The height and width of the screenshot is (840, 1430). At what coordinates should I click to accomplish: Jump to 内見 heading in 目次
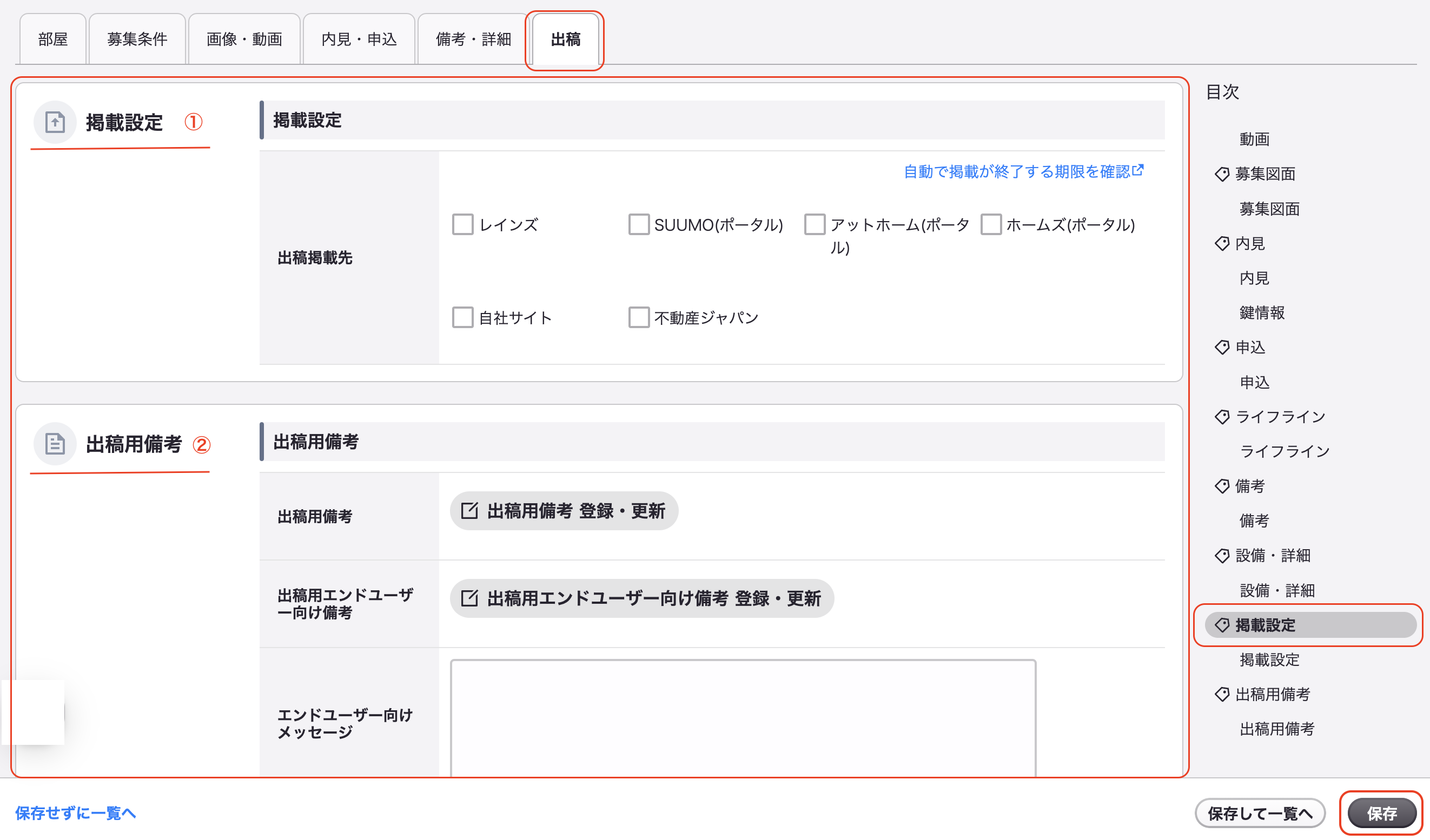pyautogui.click(x=1250, y=243)
